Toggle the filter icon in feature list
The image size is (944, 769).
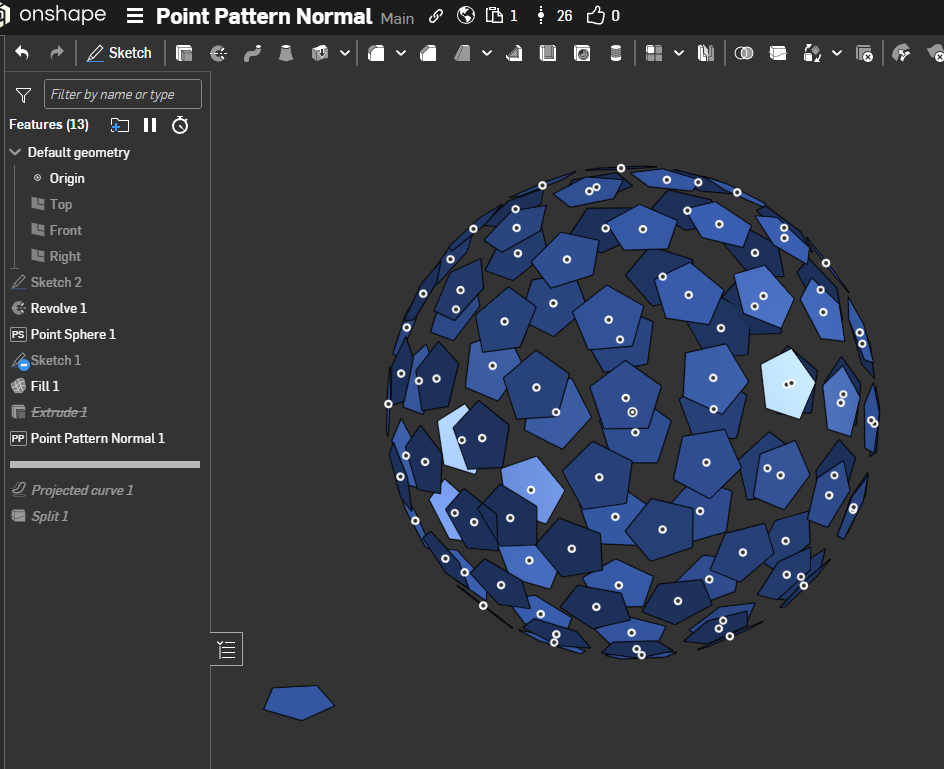pyautogui.click(x=23, y=95)
